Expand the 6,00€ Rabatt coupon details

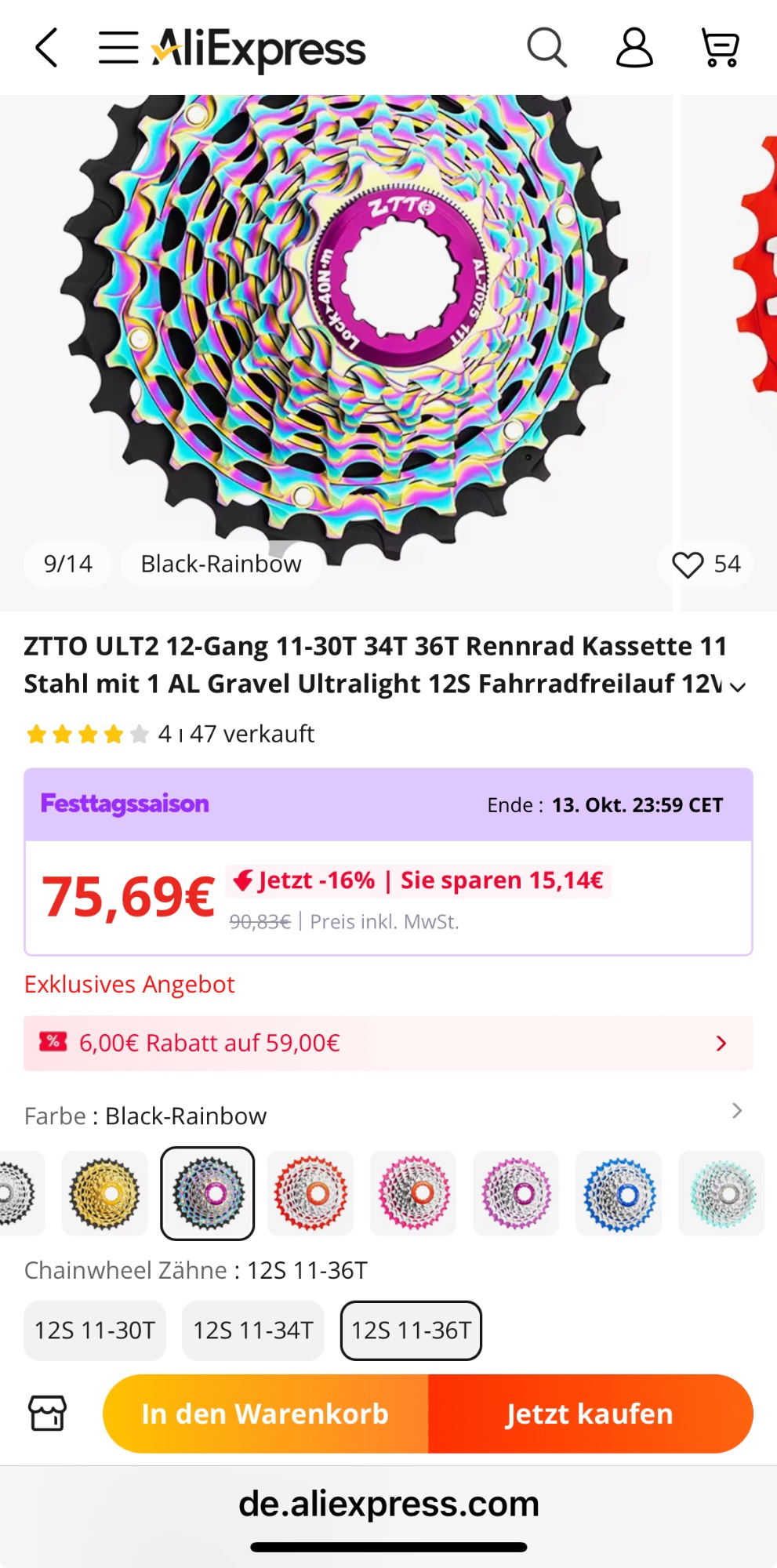pos(721,1043)
